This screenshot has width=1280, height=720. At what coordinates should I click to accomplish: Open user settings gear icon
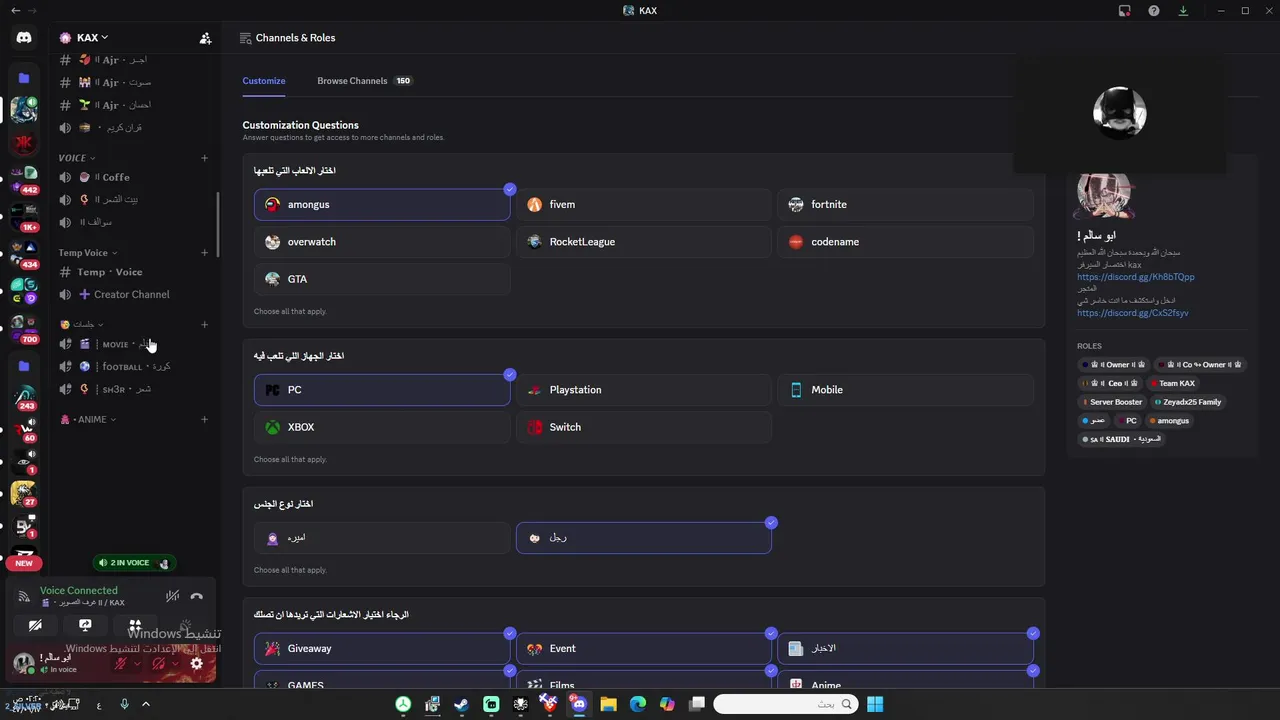point(197,663)
